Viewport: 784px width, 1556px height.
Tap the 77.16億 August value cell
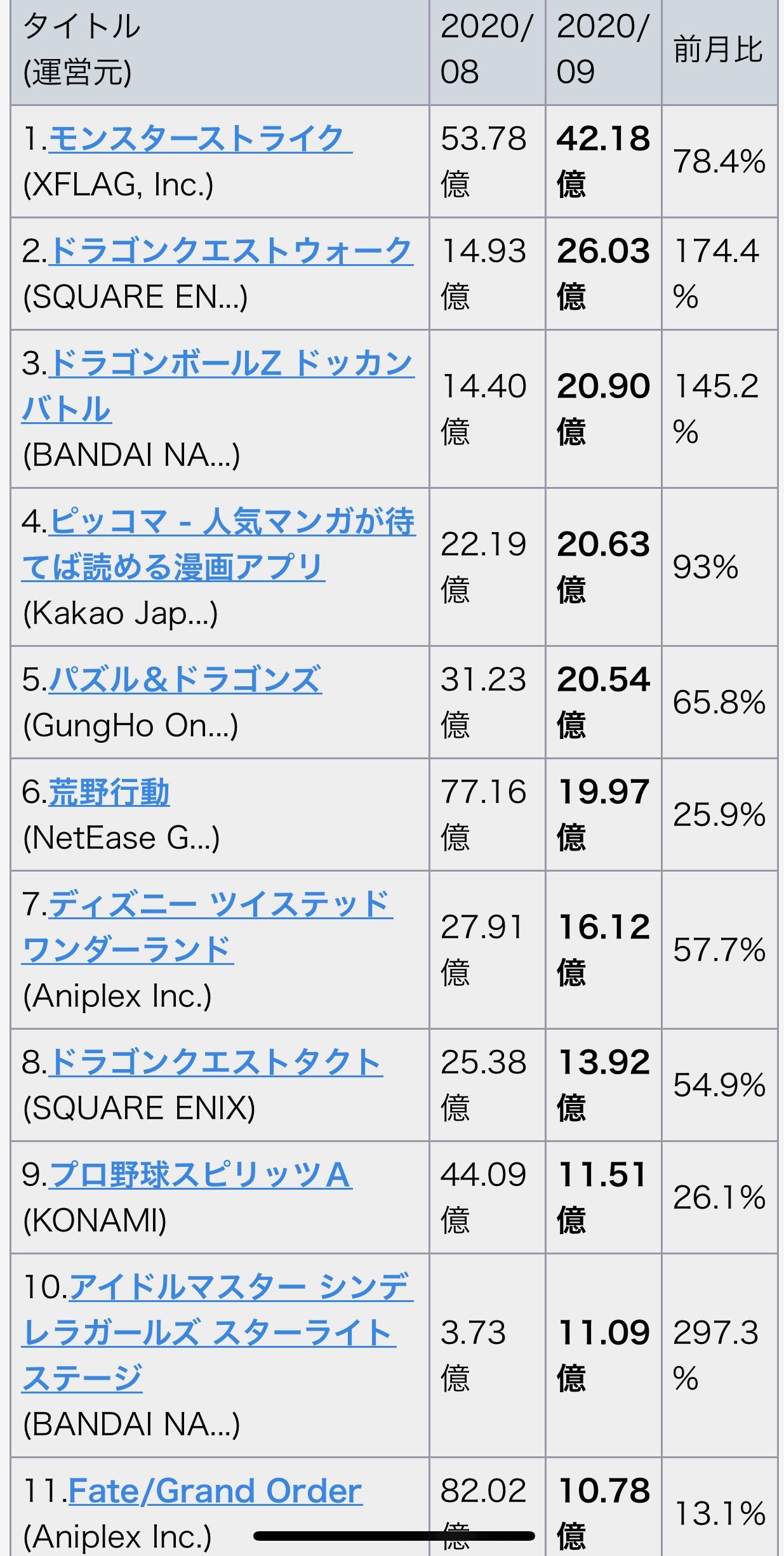point(487,815)
